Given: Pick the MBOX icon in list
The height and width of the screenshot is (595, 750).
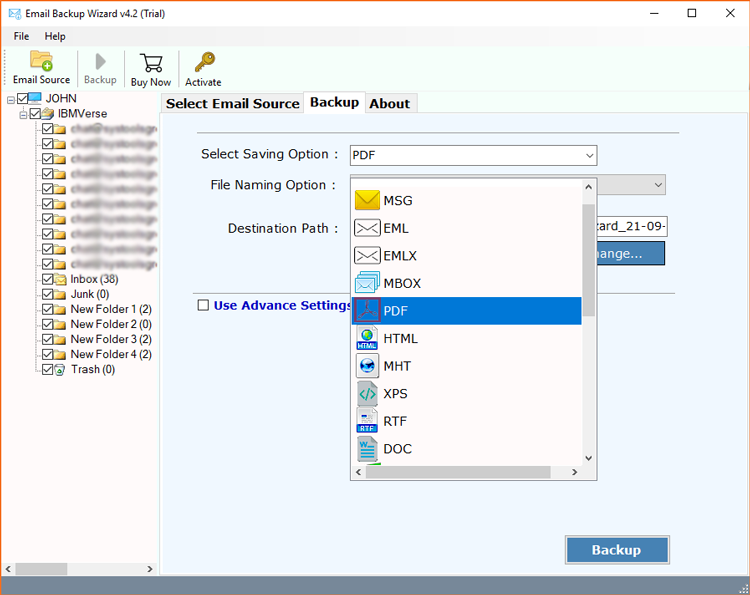Looking at the screenshot, I should coord(367,283).
